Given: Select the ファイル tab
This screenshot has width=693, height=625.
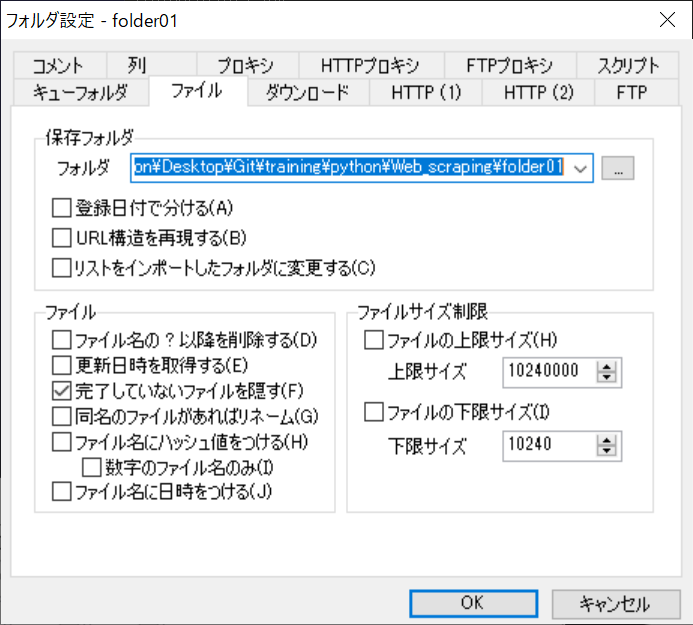Looking at the screenshot, I should click(198, 91).
